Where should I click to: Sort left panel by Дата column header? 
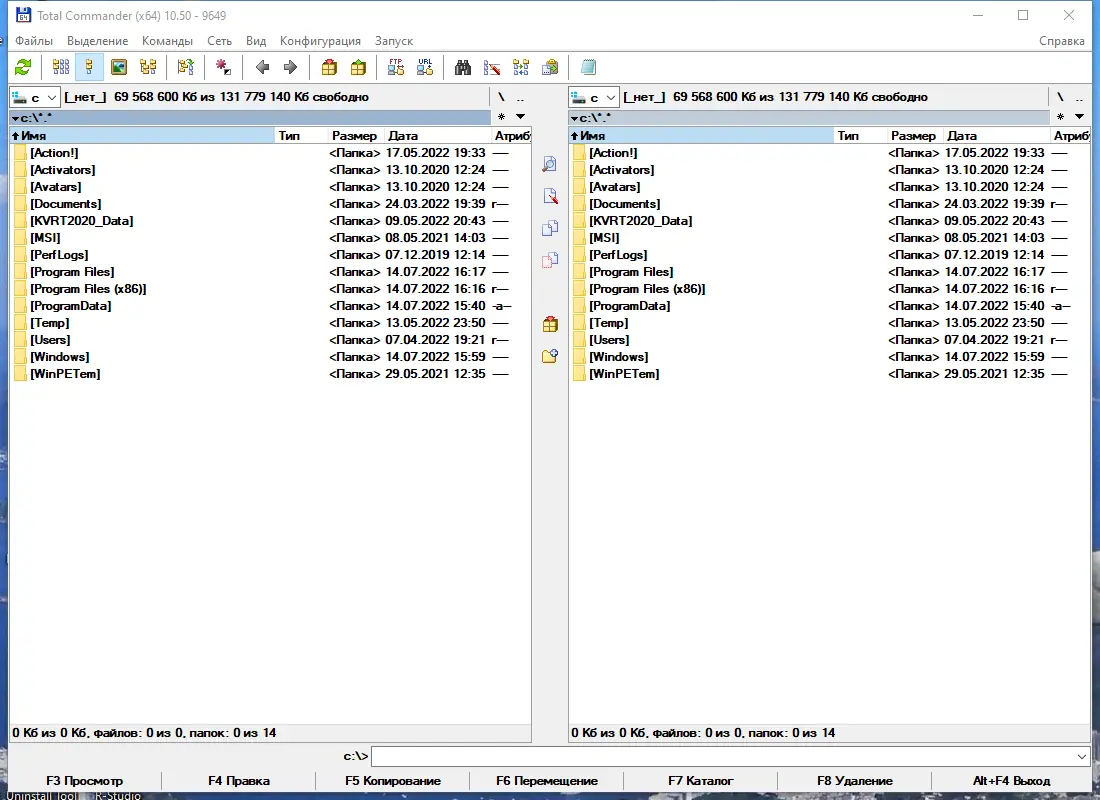[438, 135]
